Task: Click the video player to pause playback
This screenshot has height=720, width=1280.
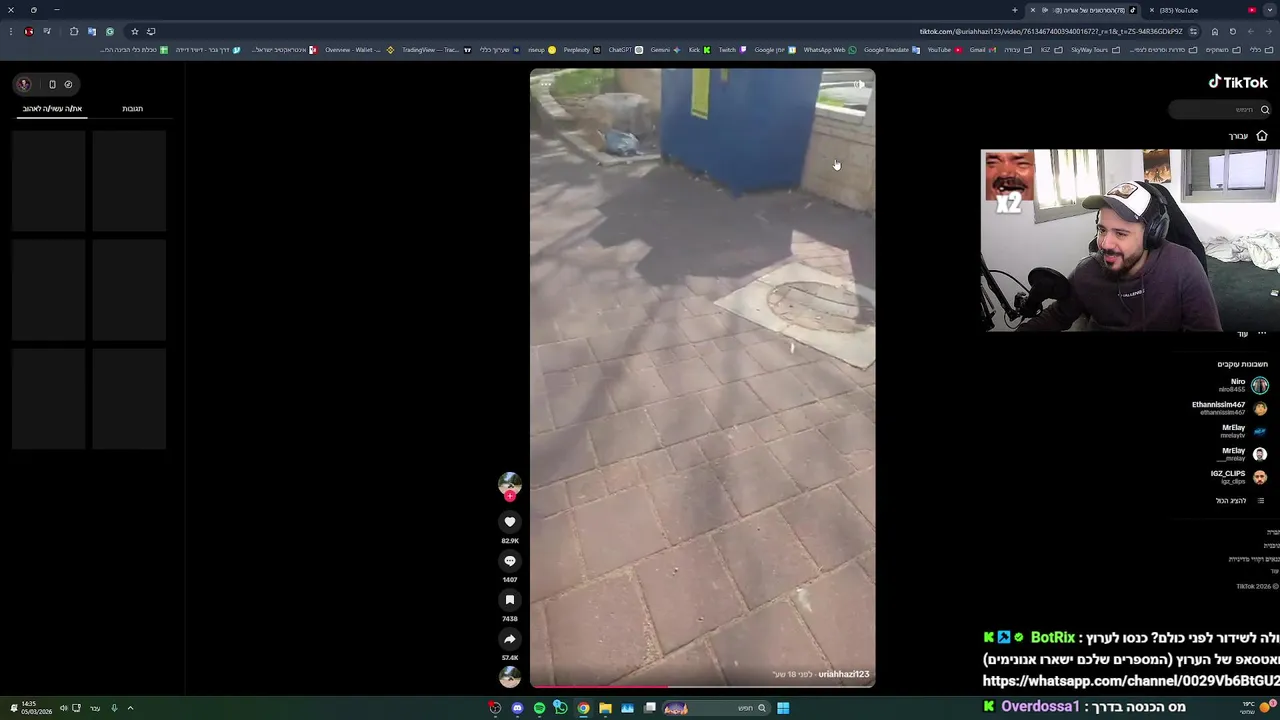Action: click(702, 378)
